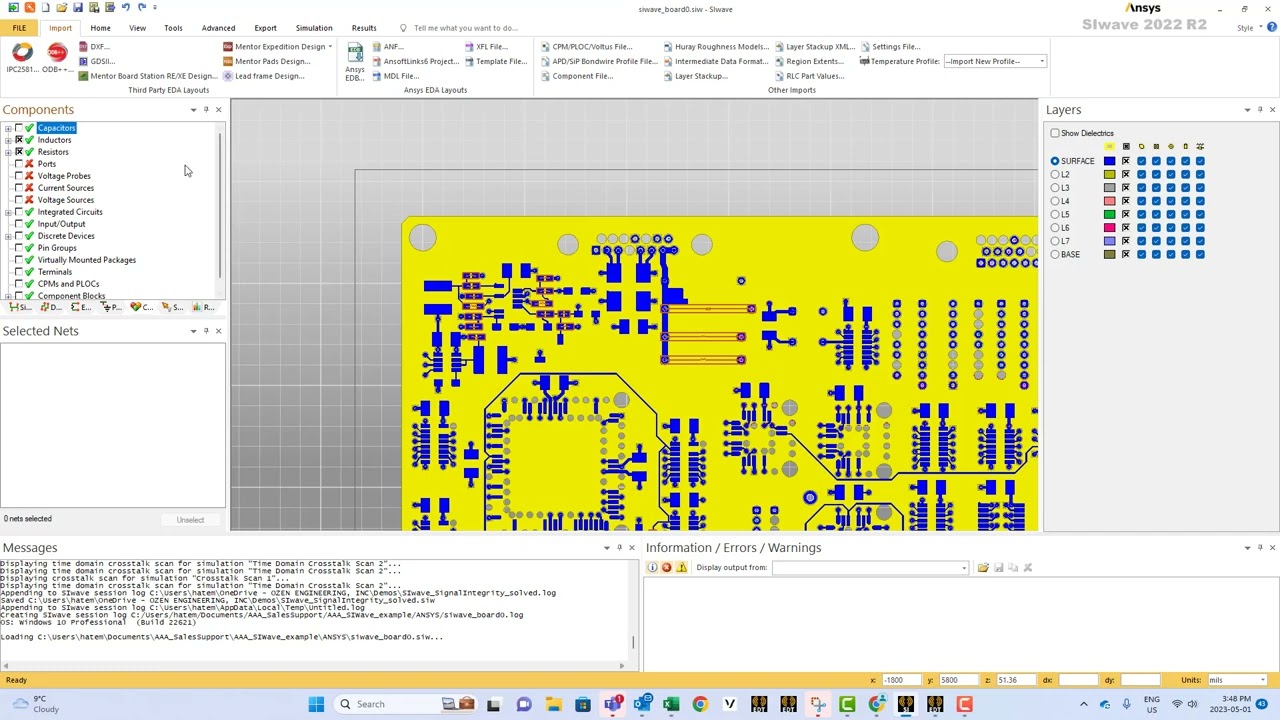The image size is (1280, 720).
Task: Open the Temperature Profile dropdown
Action: click(1041, 61)
